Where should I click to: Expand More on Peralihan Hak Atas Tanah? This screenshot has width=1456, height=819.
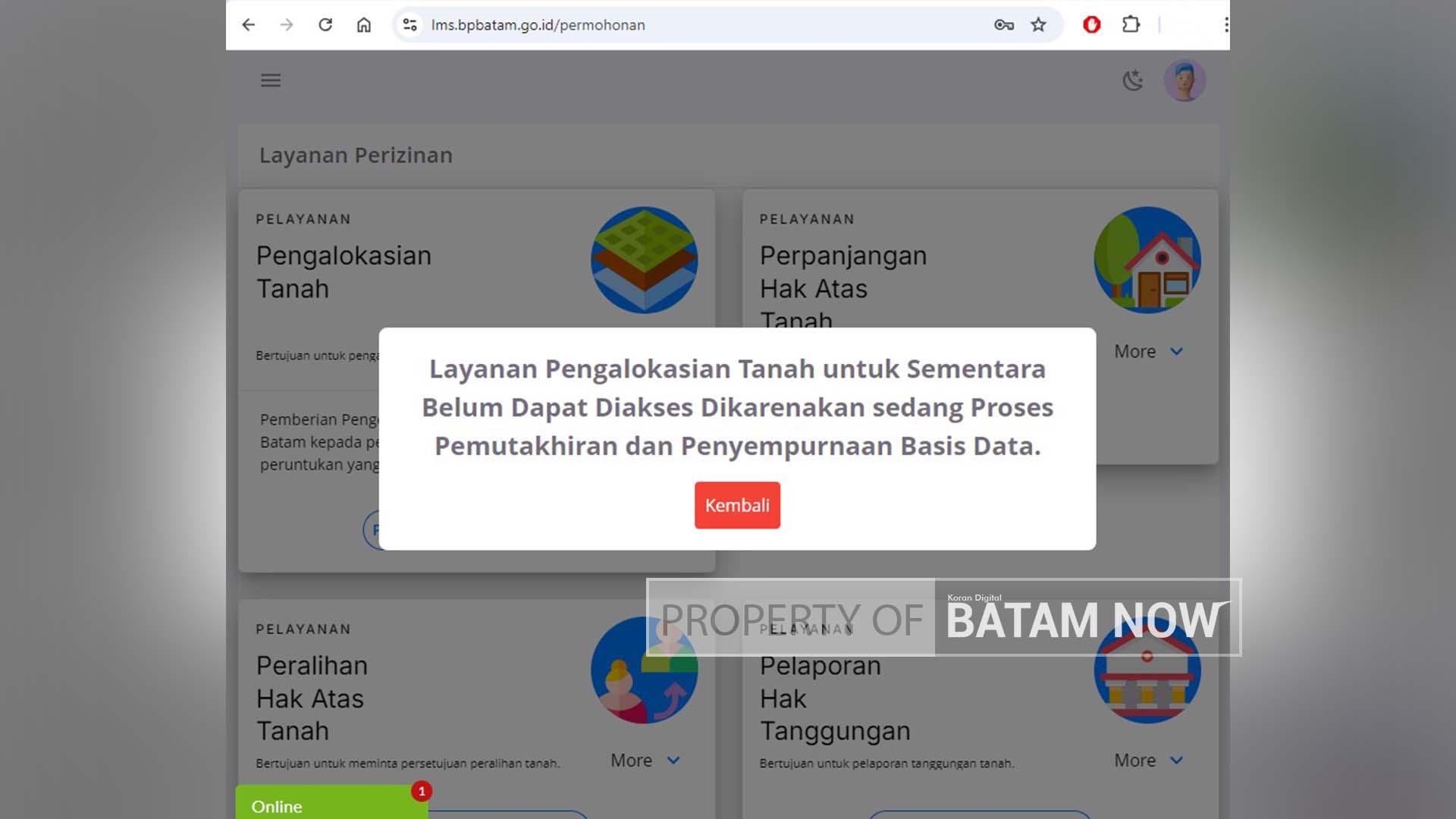(645, 761)
